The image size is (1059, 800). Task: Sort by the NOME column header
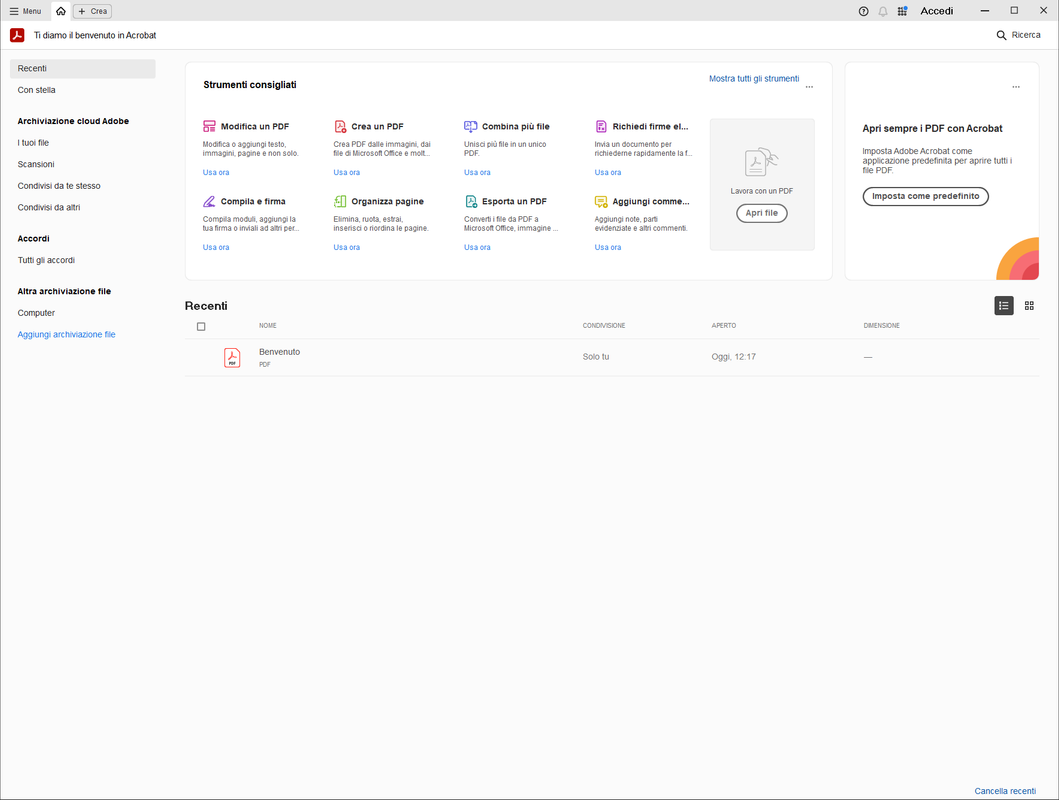coord(268,325)
